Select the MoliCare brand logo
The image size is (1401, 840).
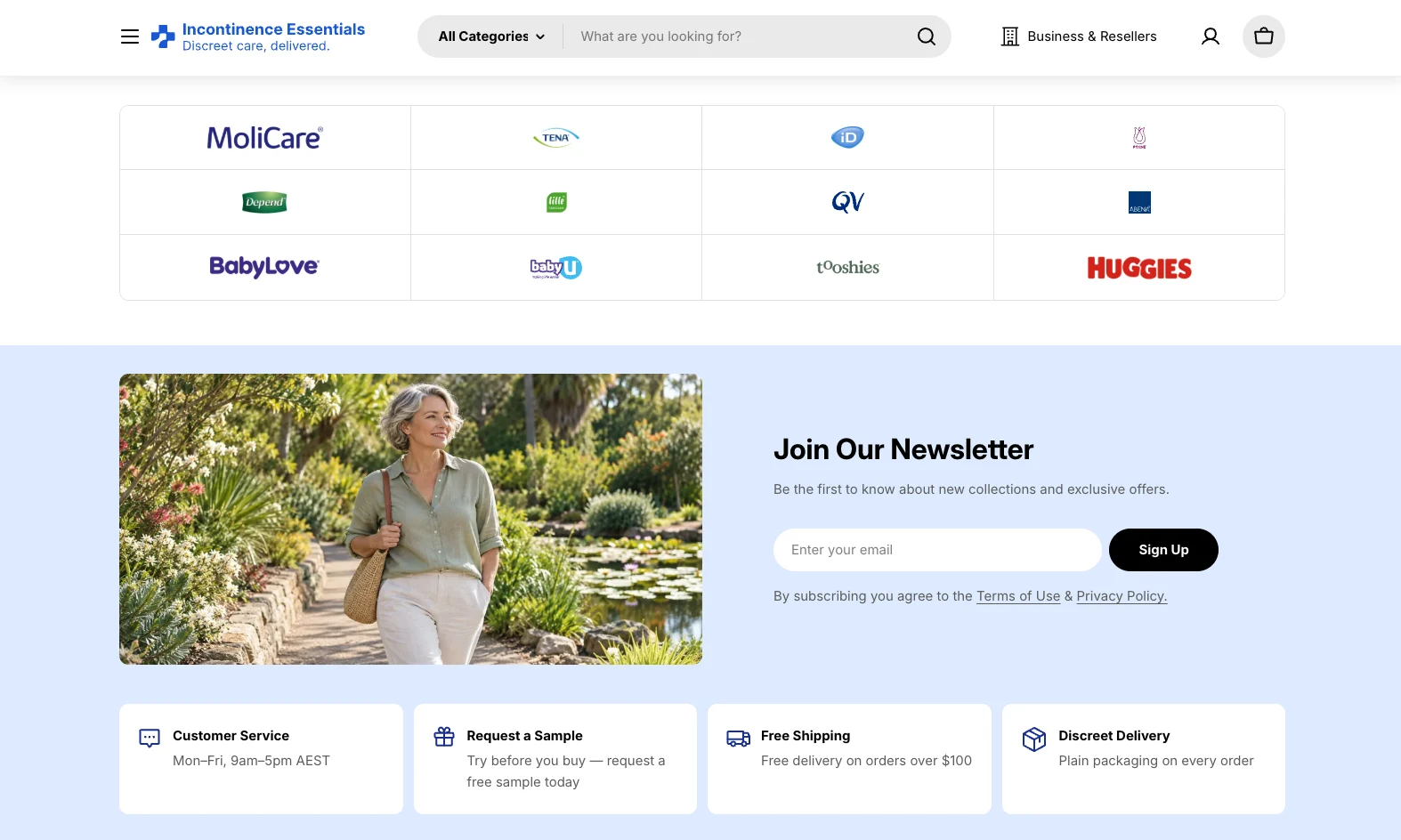click(x=265, y=138)
